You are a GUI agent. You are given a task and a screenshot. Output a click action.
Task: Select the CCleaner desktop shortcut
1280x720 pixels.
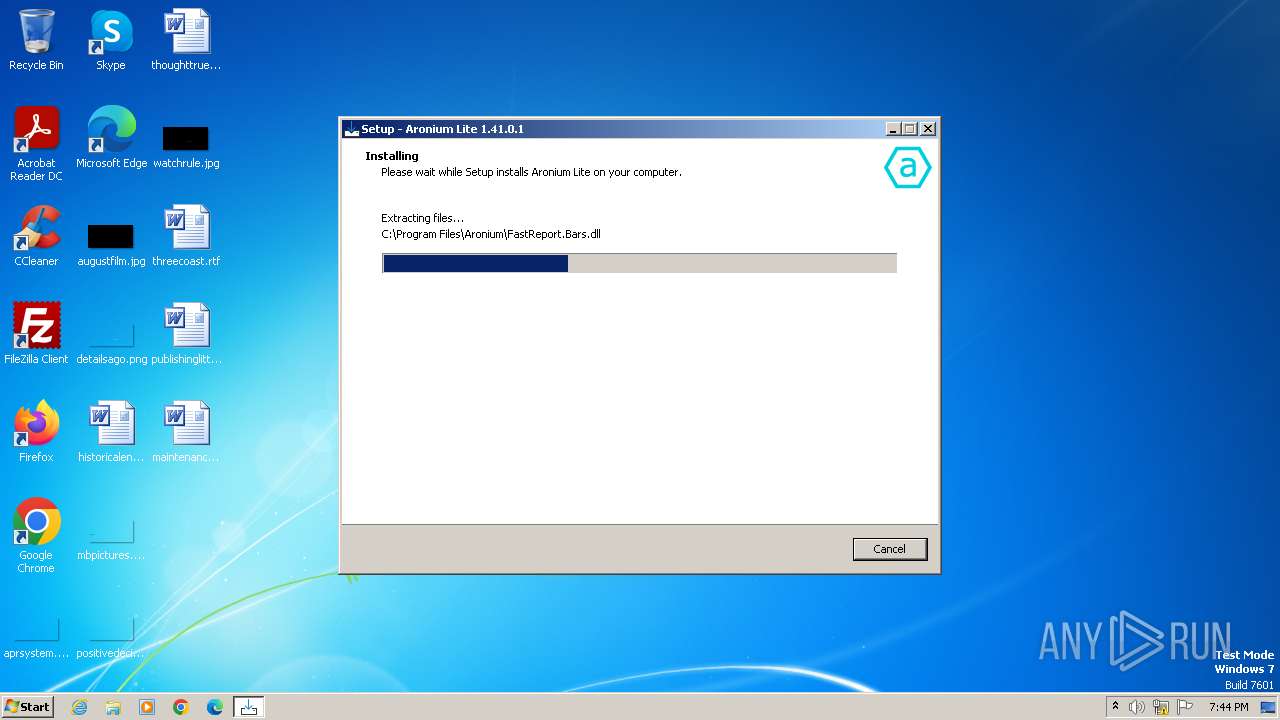pos(36,236)
